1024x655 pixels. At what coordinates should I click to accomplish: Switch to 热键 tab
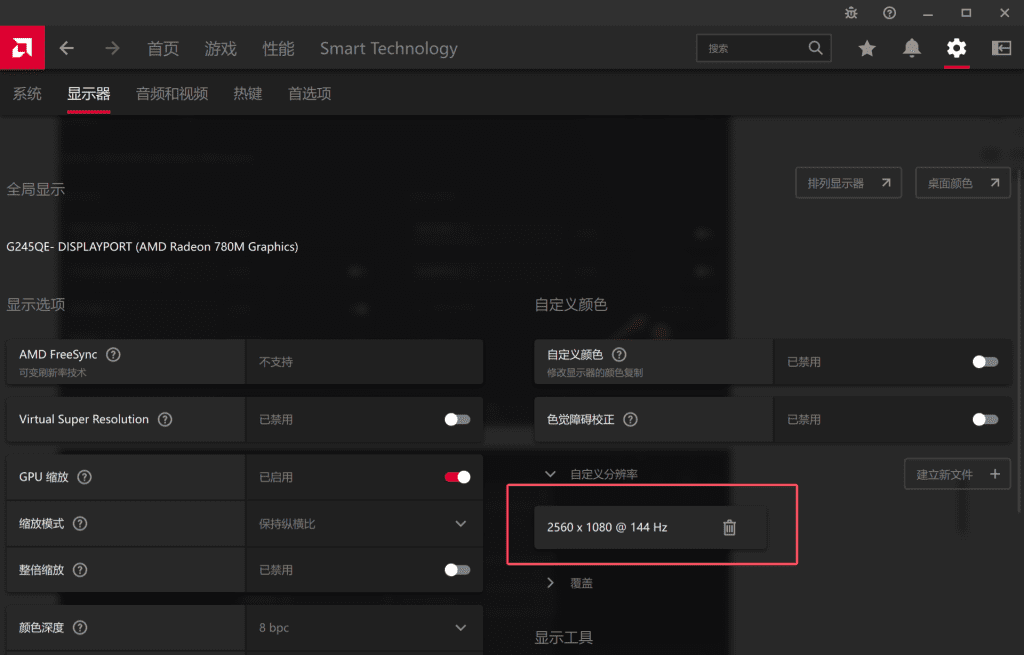point(248,93)
